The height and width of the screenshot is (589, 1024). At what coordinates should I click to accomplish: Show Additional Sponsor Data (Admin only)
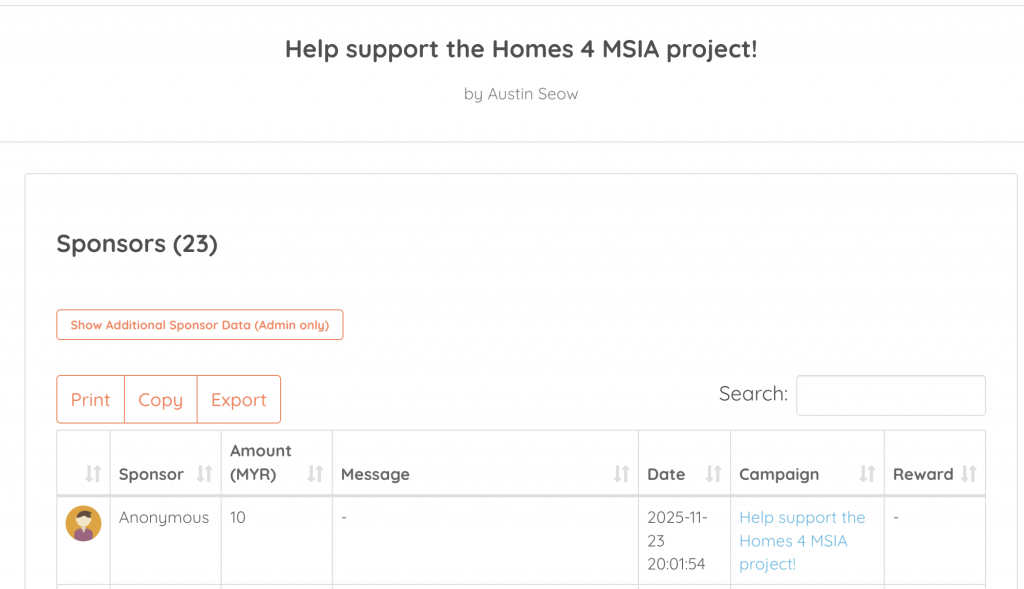pos(200,325)
